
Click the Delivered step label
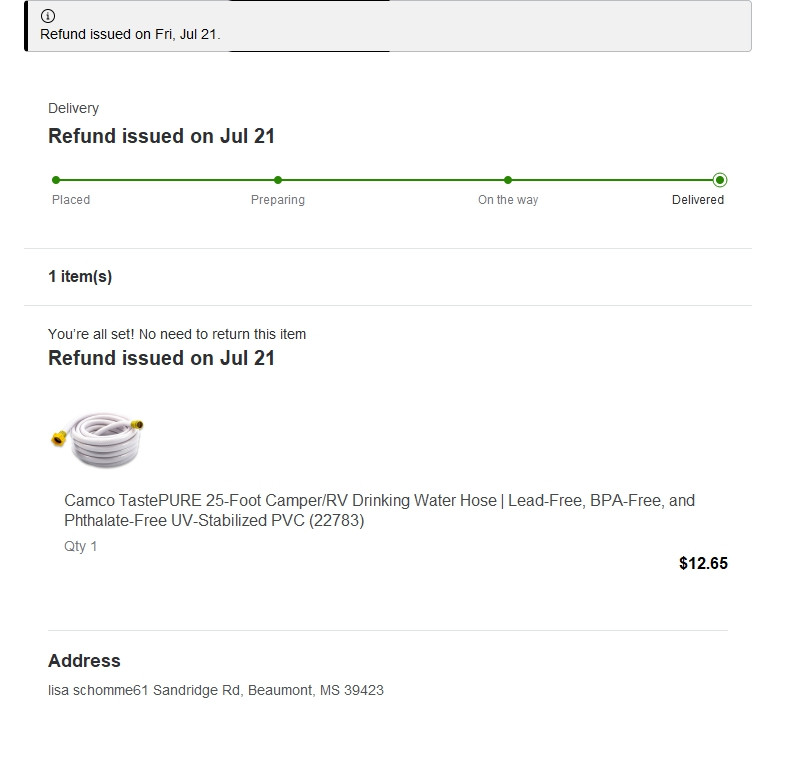point(698,200)
